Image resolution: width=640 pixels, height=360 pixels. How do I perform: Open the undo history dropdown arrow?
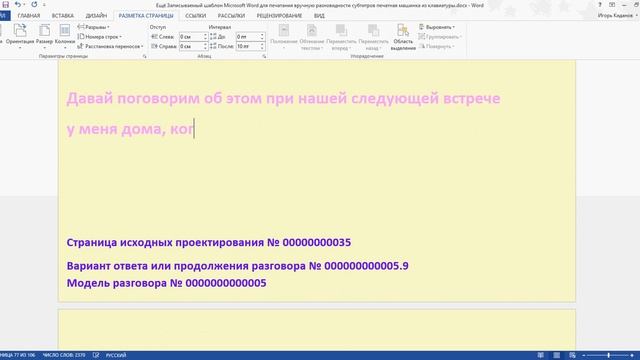pos(24,5)
